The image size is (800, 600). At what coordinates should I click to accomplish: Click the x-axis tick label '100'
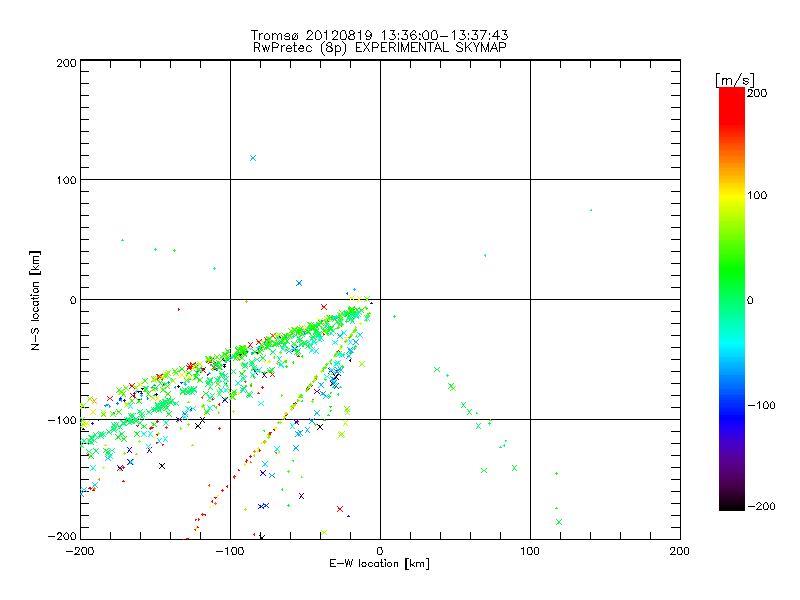[530, 551]
